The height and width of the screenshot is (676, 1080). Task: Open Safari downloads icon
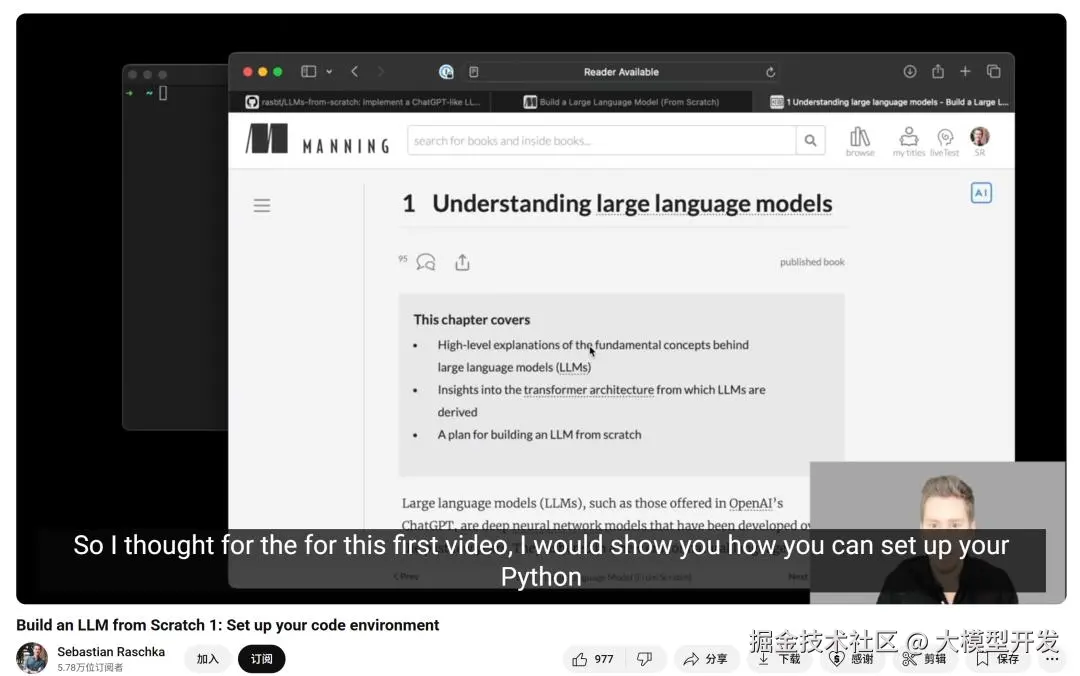(x=910, y=72)
